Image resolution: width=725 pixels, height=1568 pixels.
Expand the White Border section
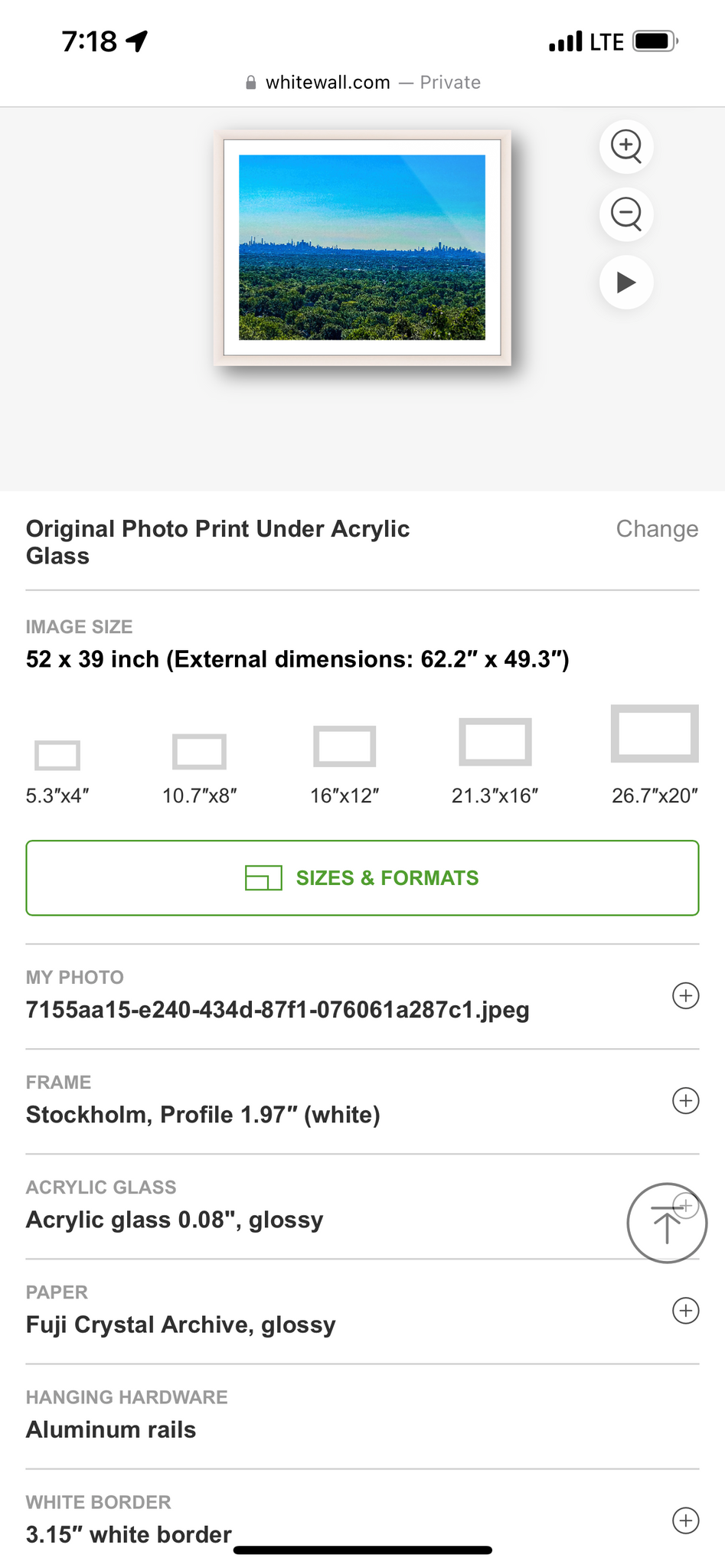tap(685, 1521)
